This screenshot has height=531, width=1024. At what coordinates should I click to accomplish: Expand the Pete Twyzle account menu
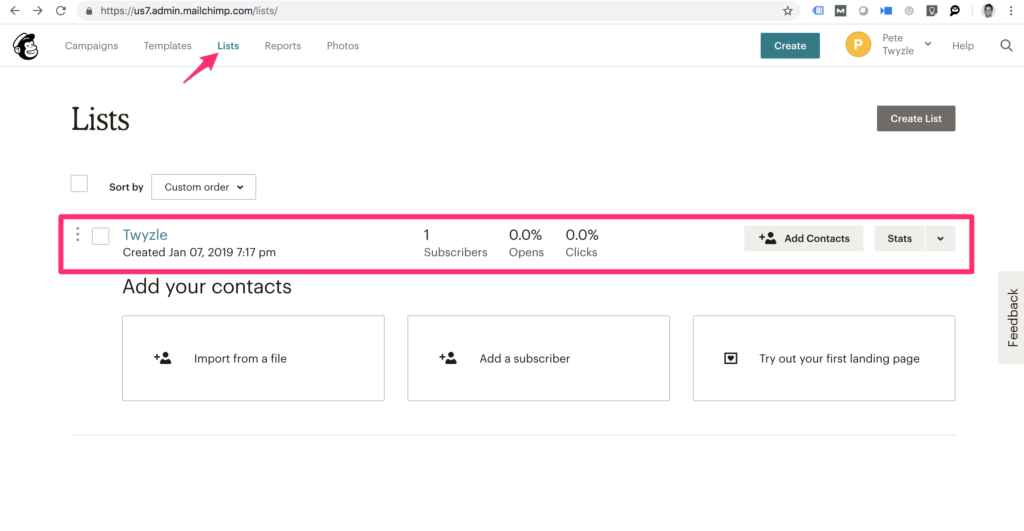(927, 44)
